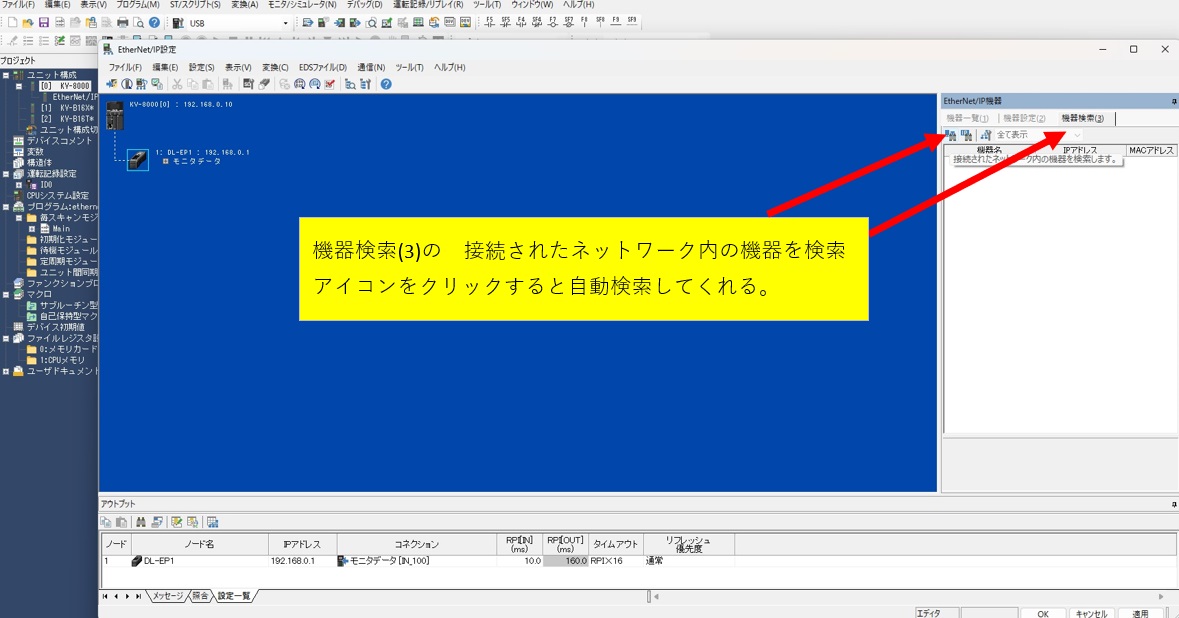Collapse the ユニット構成 tree node
The image size is (1179, 618).
[x=6, y=75]
